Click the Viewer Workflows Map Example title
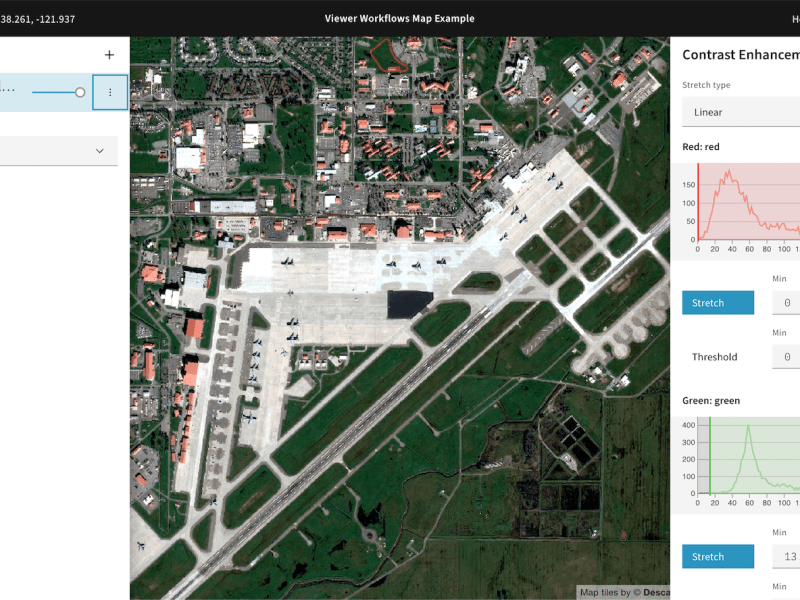The width and height of the screenshot is (800, 600). click(399, 18)
